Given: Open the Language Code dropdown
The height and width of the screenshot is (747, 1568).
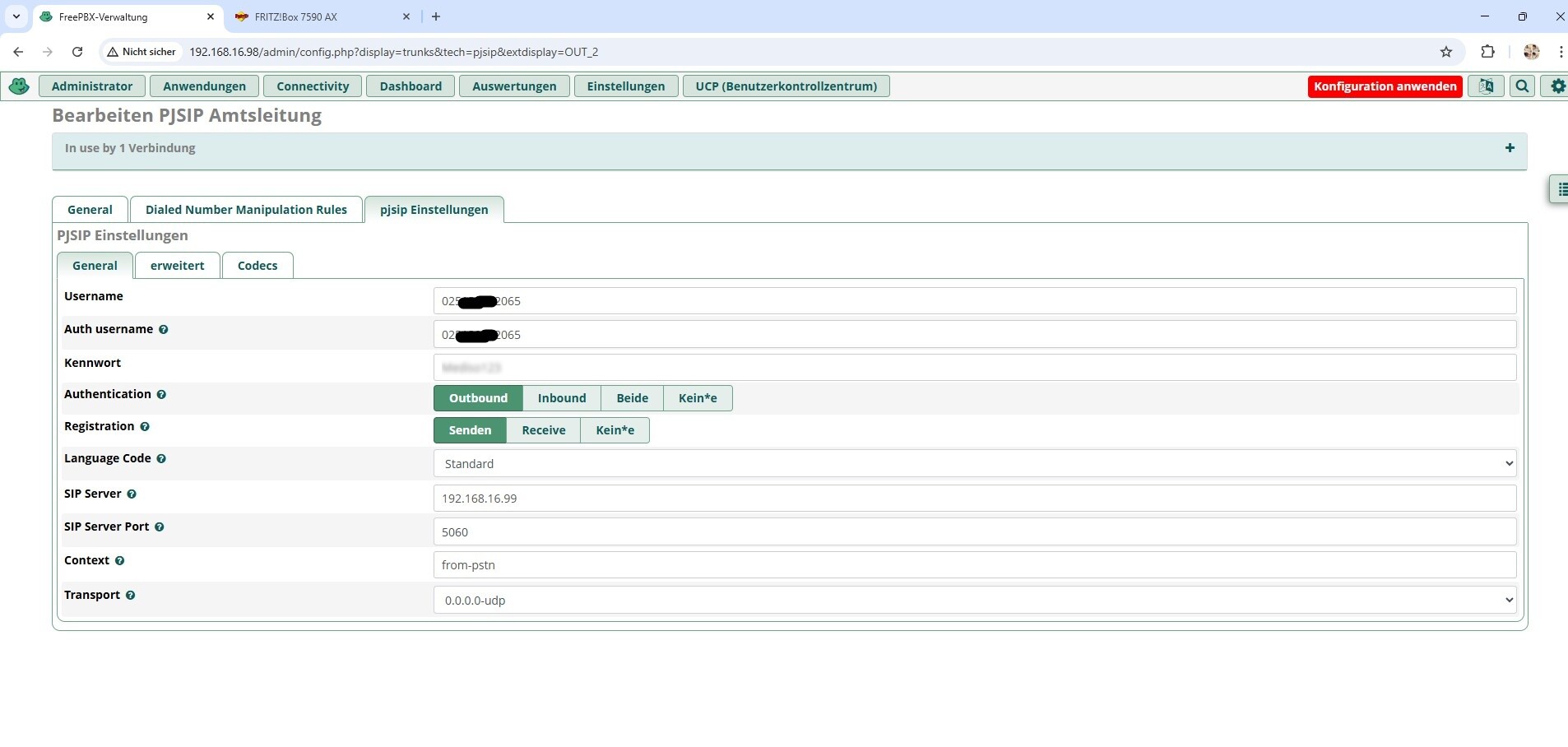Looking at the screenshot, I should click(x=974, y=464).
